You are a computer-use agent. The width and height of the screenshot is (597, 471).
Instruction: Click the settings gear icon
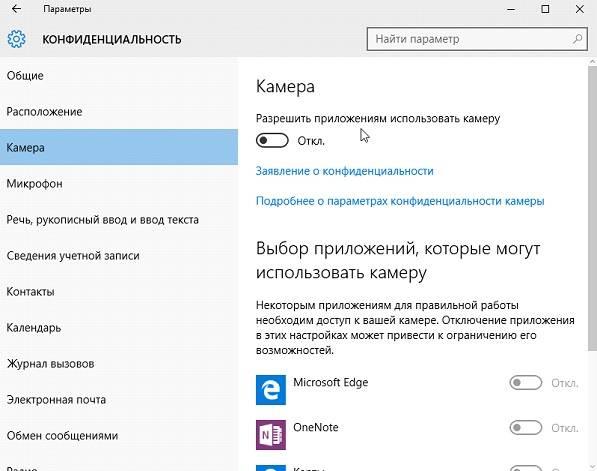click(x=16, y=39)
